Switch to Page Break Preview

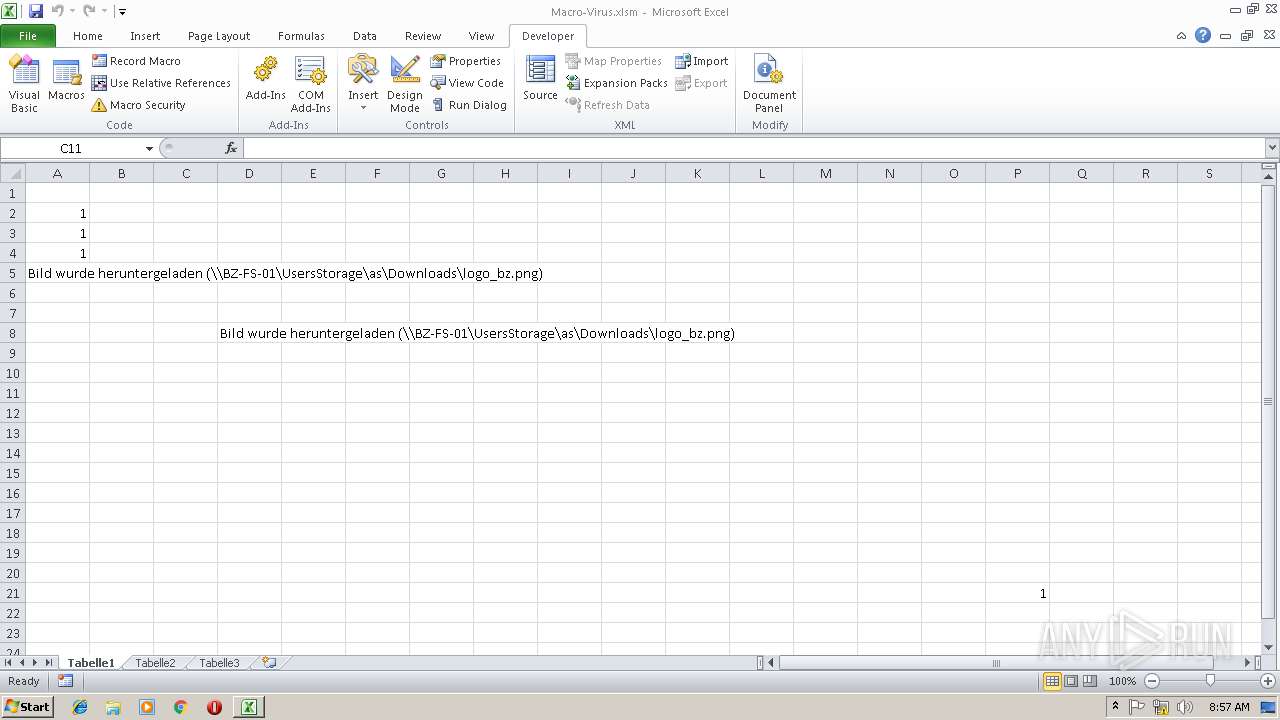(1089, 681)
